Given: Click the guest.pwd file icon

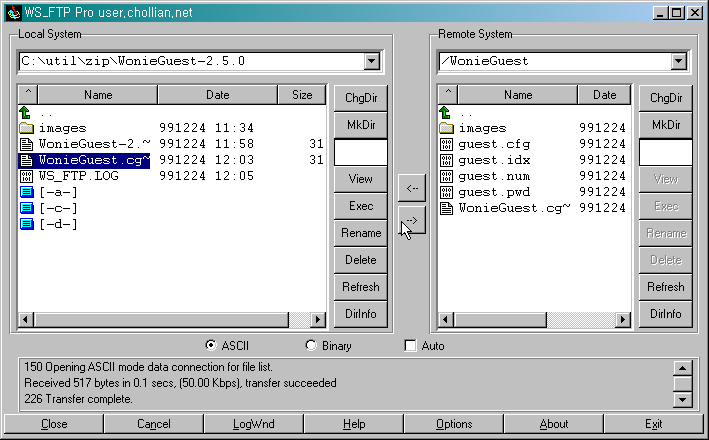Looking at the screenshot, I should click(446, 192).
